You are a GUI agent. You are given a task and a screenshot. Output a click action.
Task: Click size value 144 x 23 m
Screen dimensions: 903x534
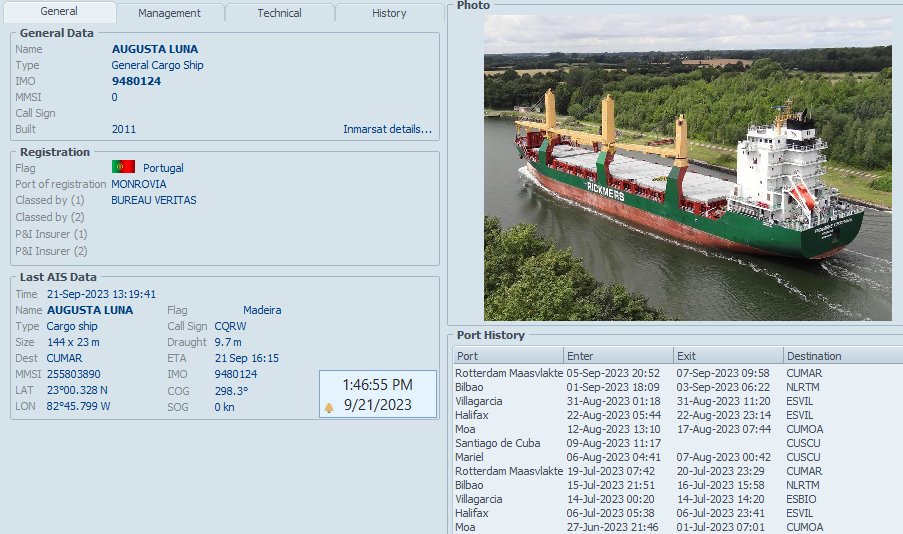(73, 342)
